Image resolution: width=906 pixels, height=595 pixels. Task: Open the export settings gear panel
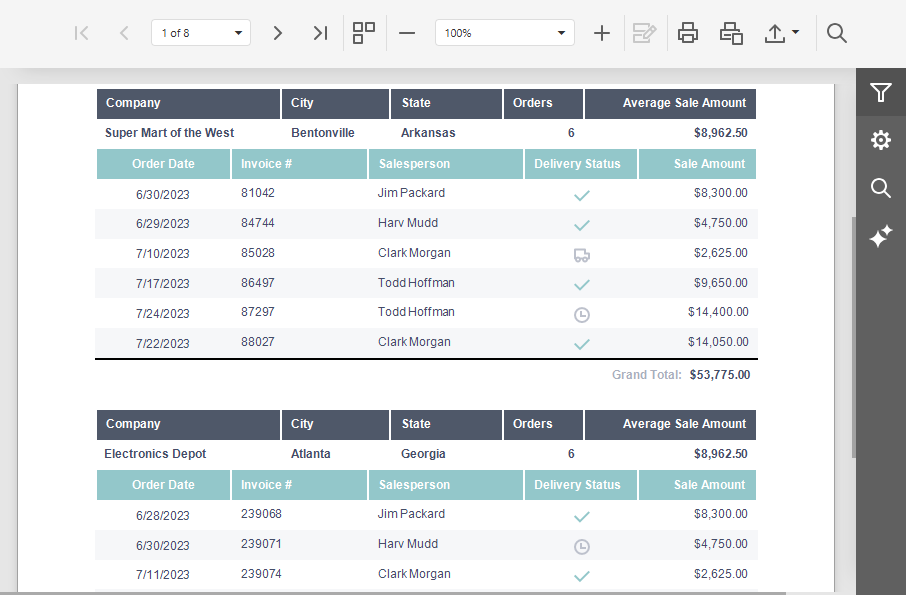pyautogui.click(x=881, y=140)
